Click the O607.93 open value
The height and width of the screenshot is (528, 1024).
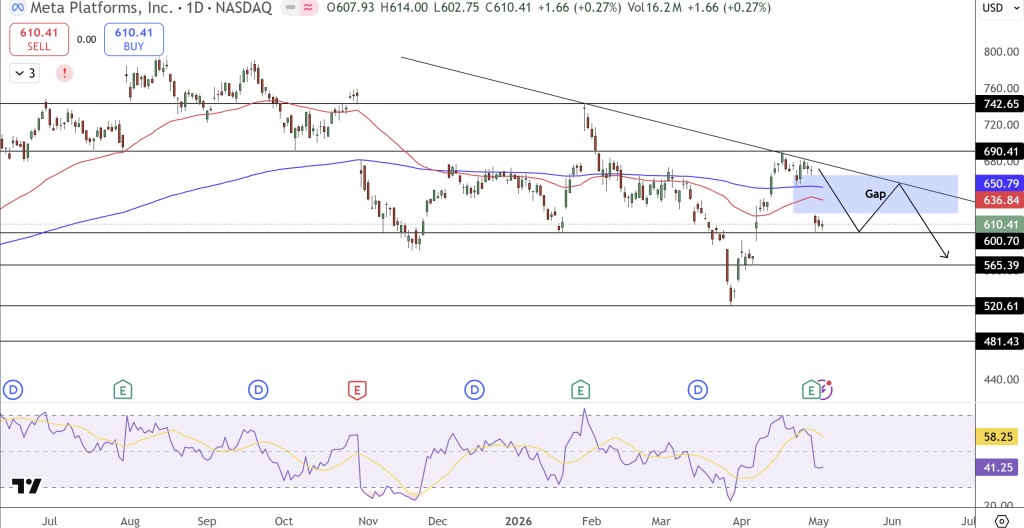(x=352, y=8)
